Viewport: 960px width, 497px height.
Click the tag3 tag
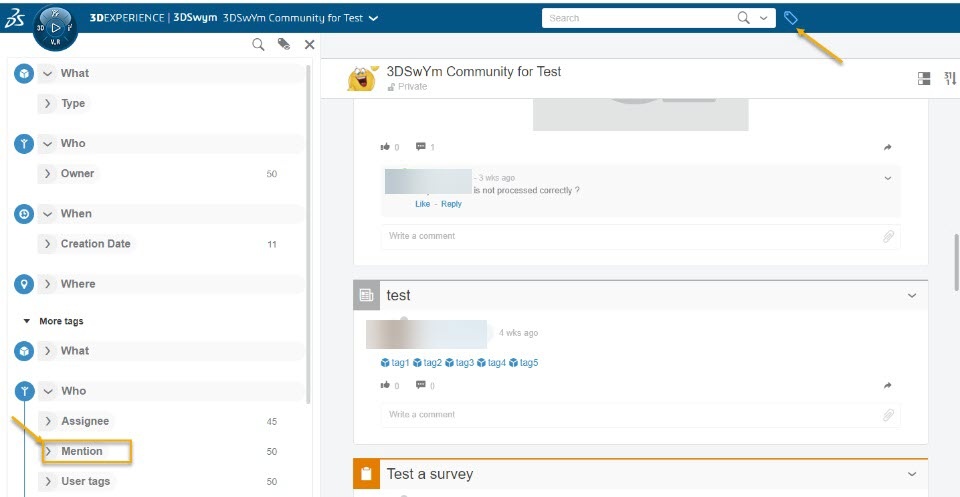coord(459,363)
